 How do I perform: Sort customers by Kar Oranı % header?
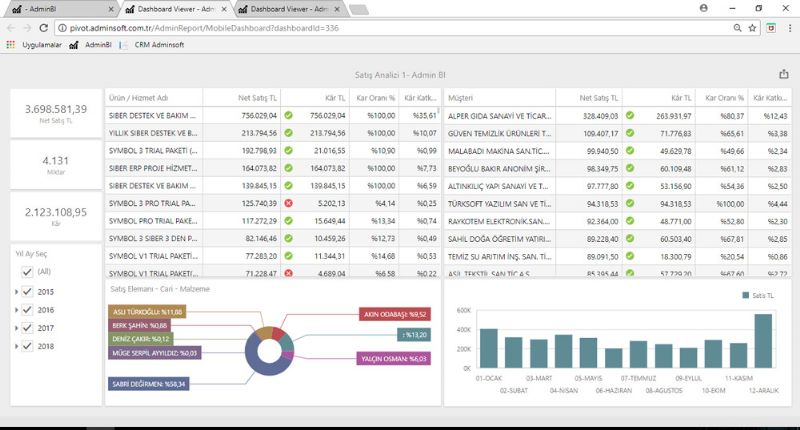(721, 97)
